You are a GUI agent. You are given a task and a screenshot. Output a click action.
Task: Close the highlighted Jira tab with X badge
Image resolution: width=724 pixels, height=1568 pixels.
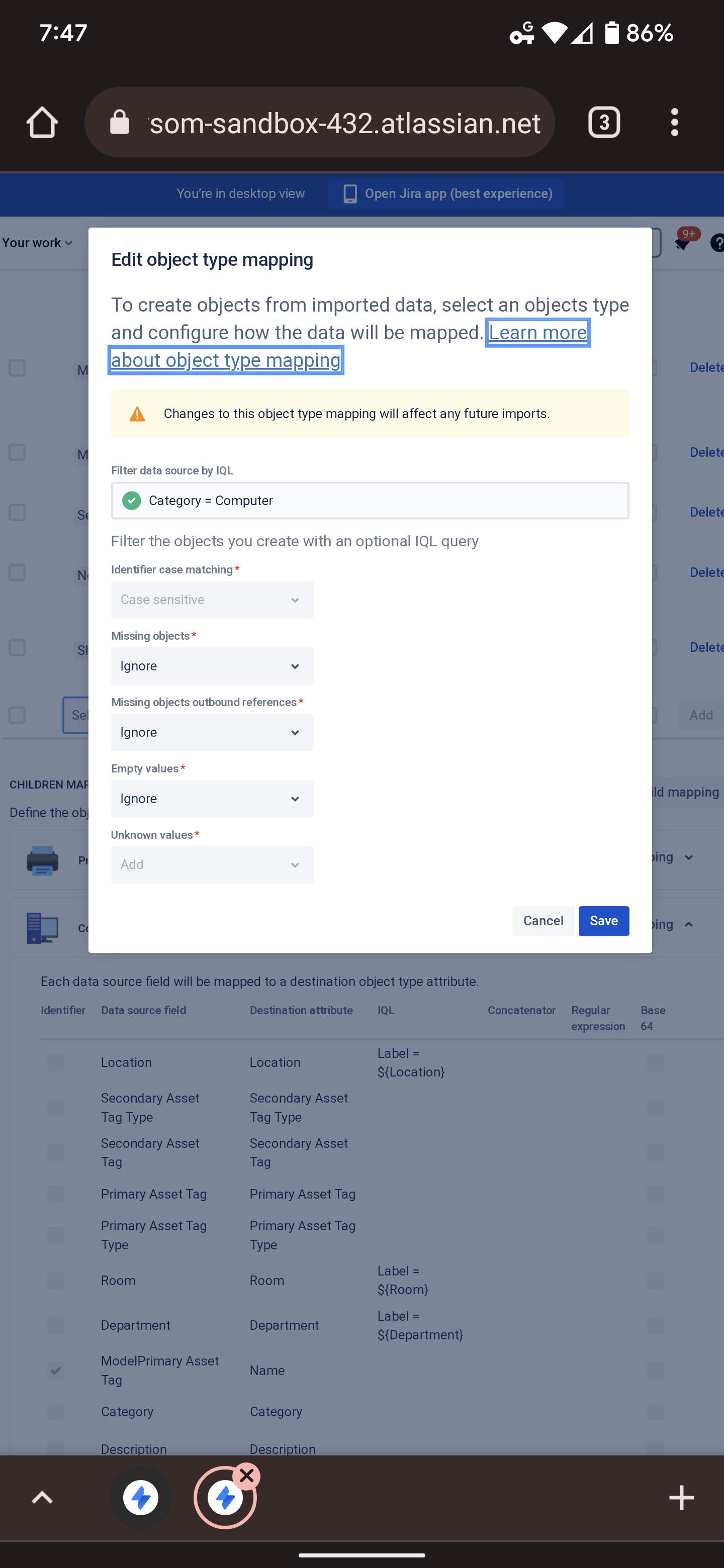pyautogui.click(x=246, y=1476)
